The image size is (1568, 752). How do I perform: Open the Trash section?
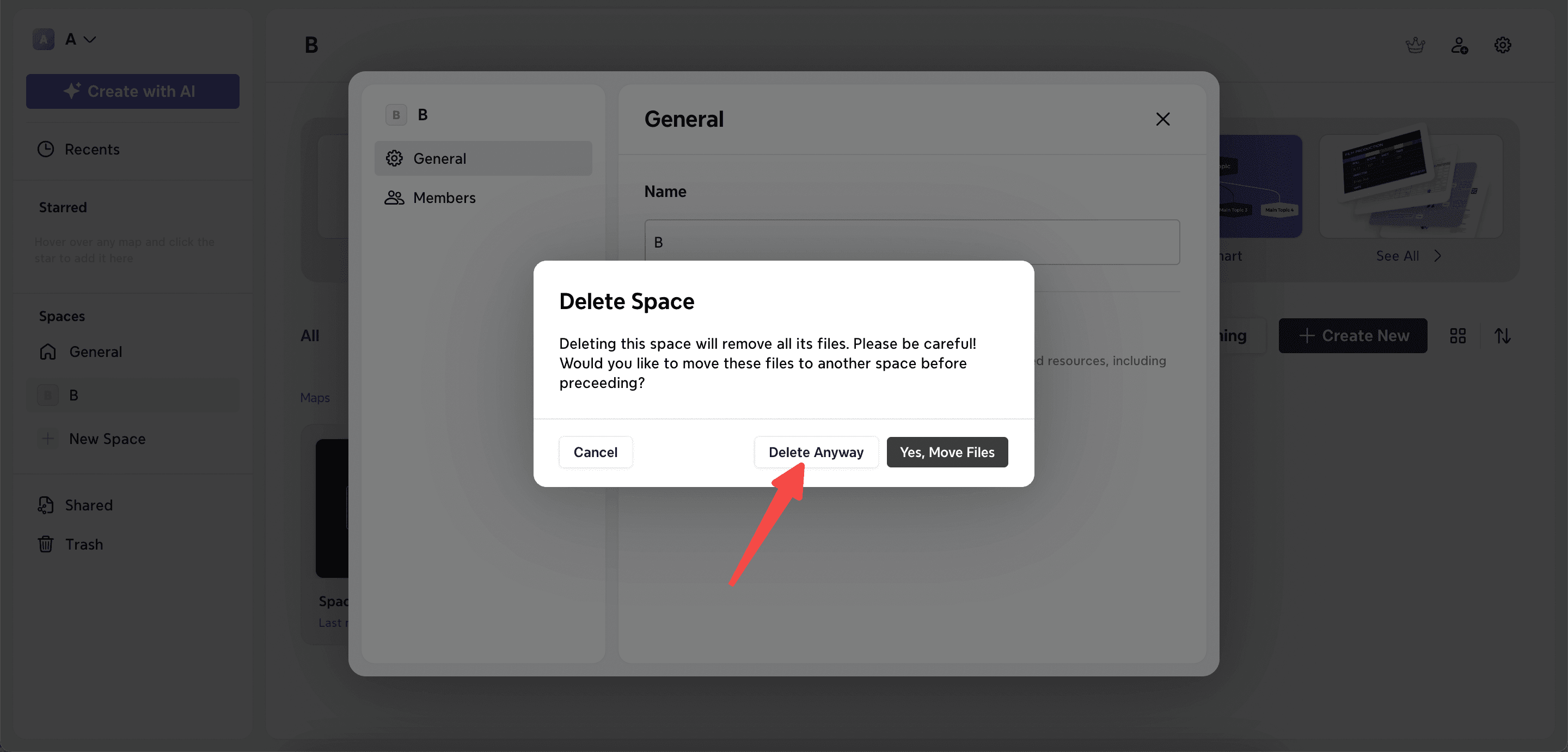[x=133, y=544]
